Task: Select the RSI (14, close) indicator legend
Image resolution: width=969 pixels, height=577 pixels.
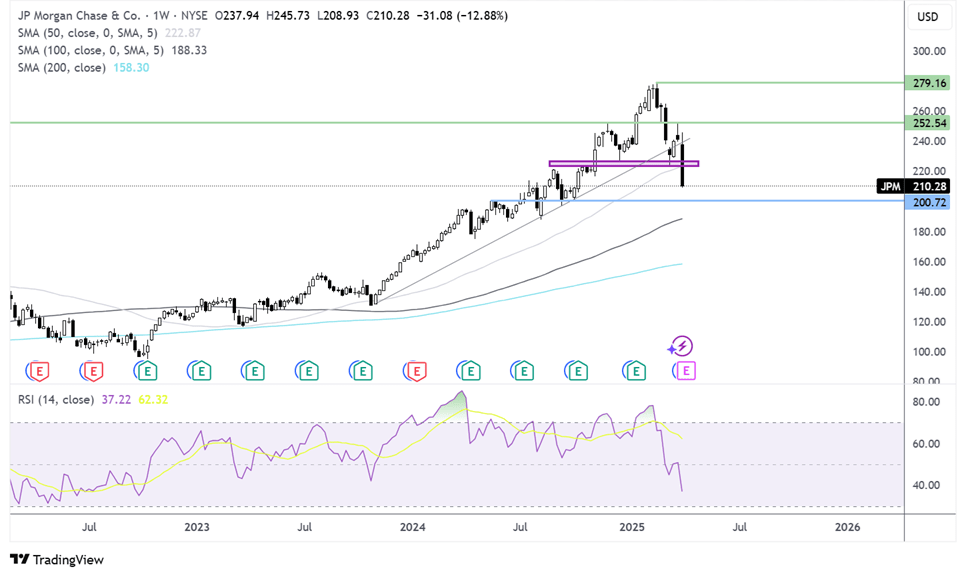Action: tap(56, 400)
